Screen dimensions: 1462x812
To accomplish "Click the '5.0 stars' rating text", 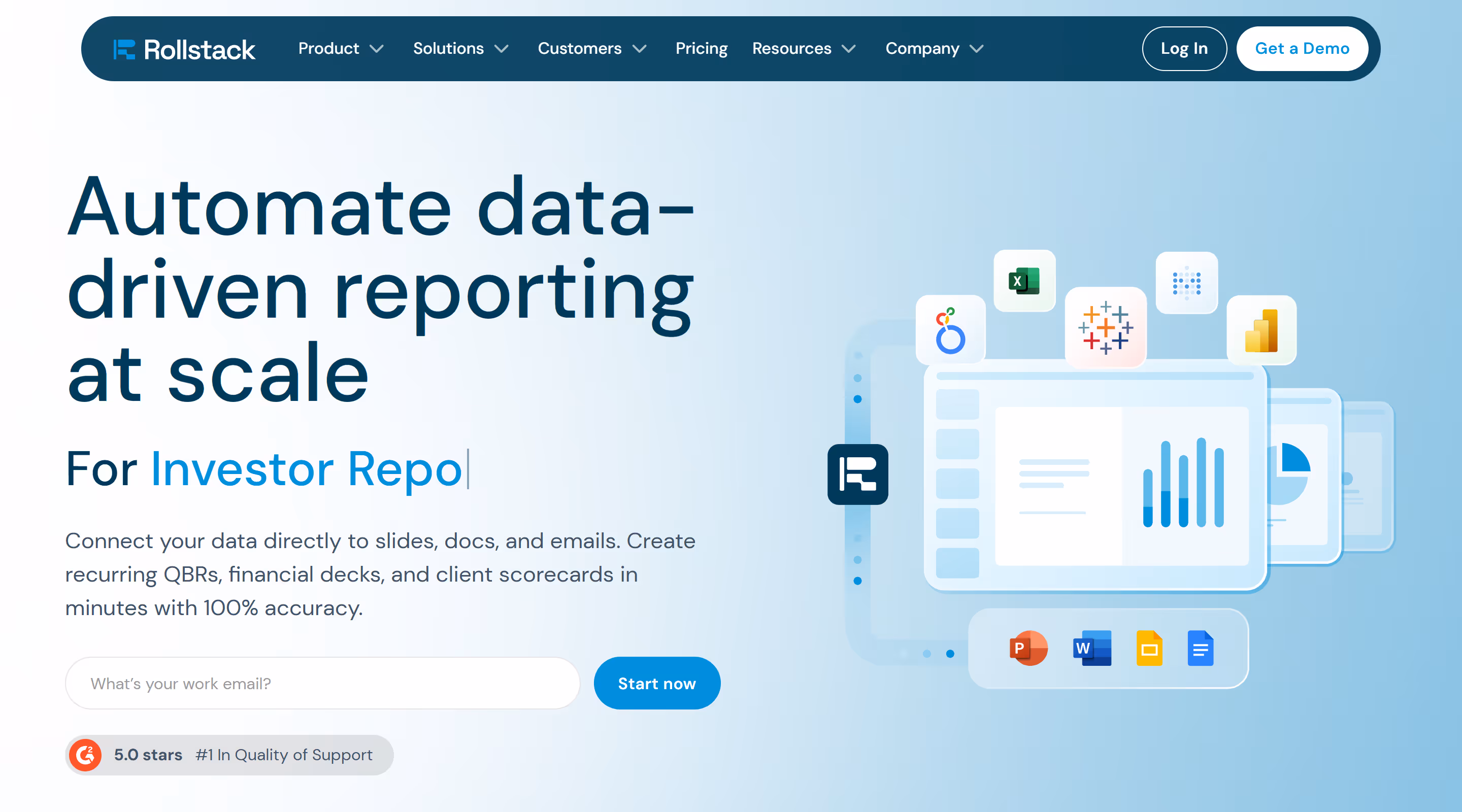I will coord(148,755).
